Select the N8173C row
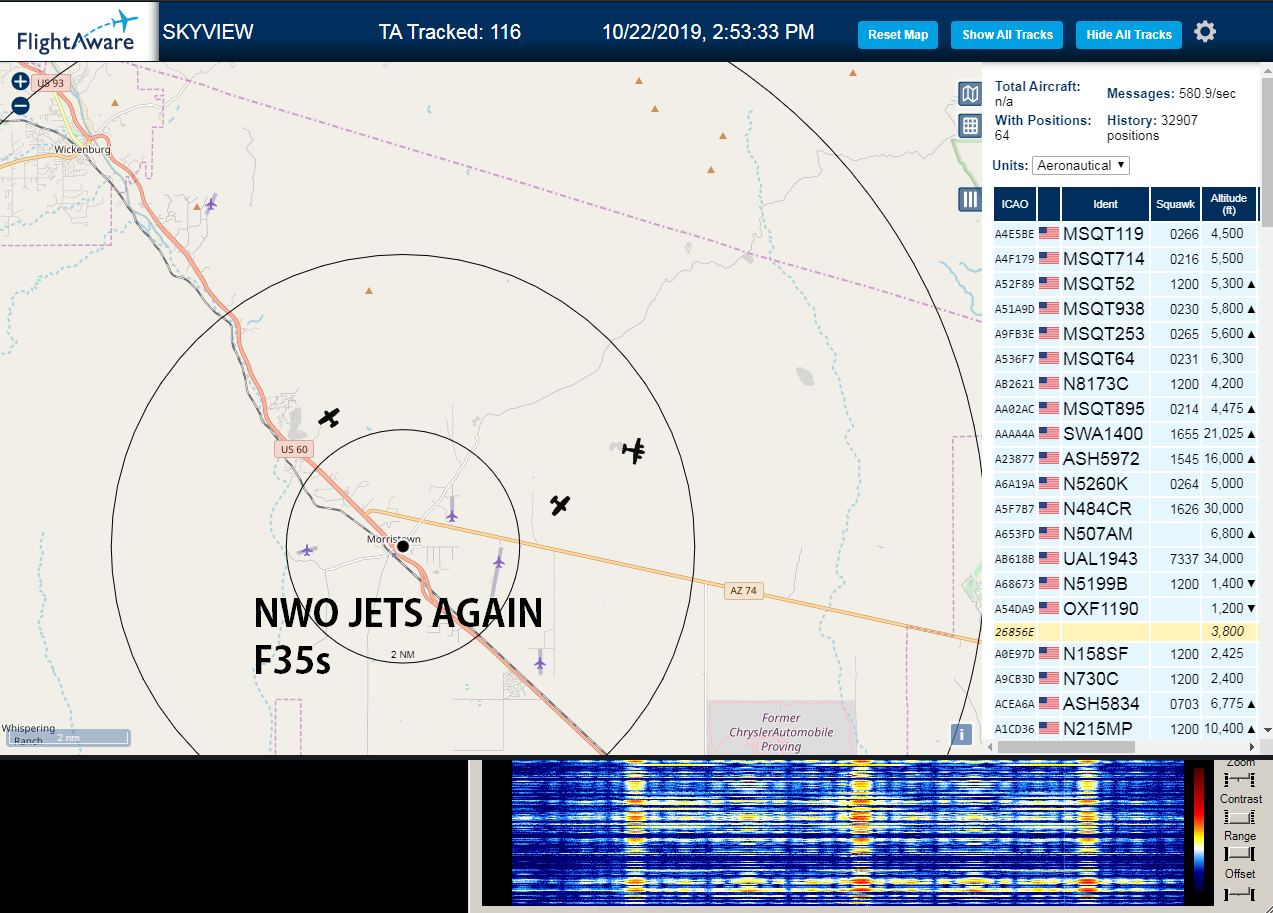 [x=1125, y=384]
